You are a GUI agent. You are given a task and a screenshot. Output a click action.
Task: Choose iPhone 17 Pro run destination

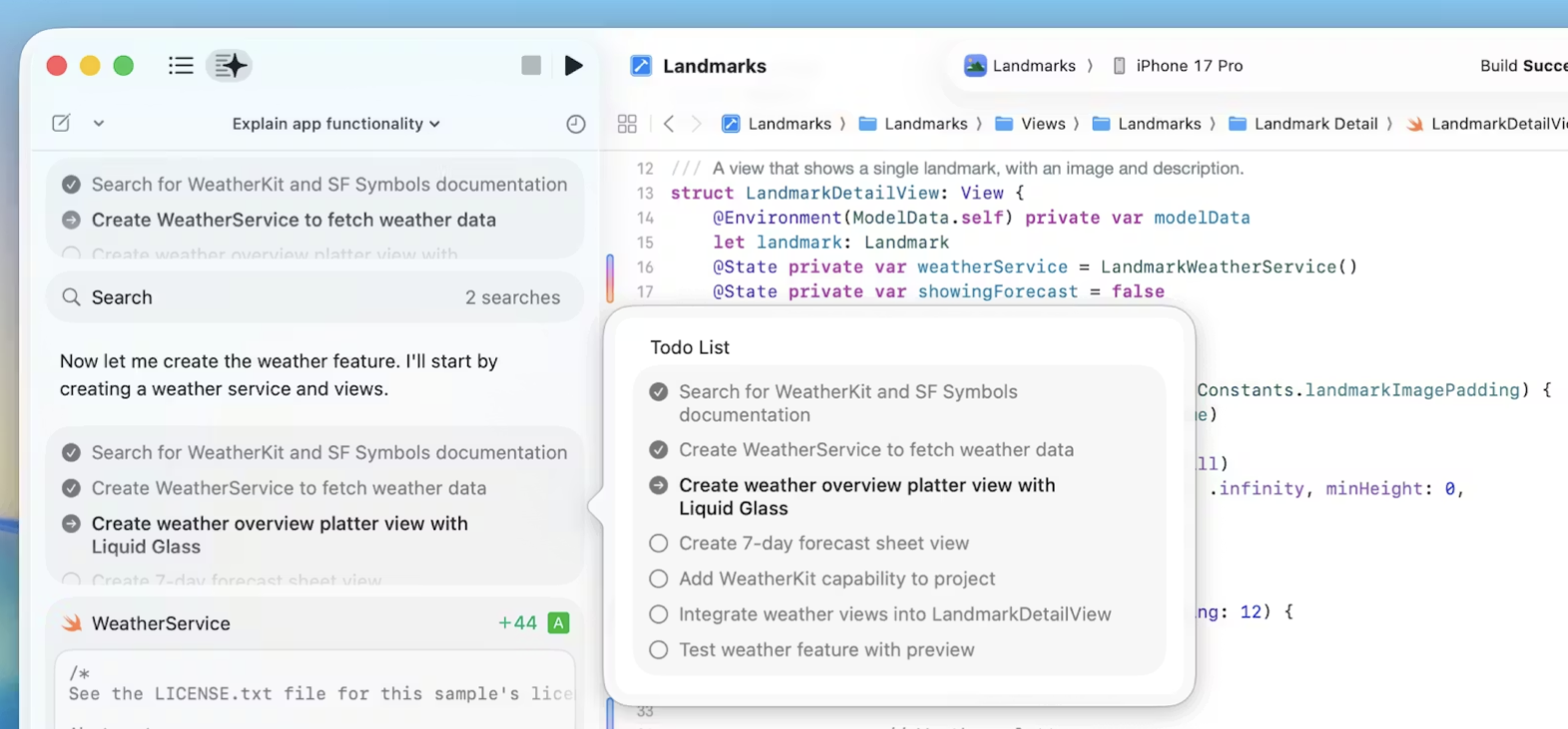point(1177,66)
